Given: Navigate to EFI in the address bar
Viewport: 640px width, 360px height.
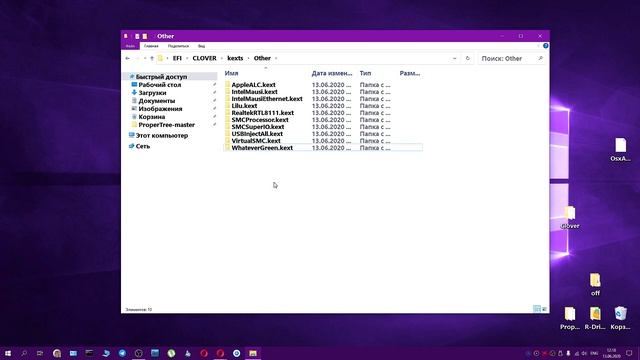Looking at the screenshot, I should click(177, 58).
